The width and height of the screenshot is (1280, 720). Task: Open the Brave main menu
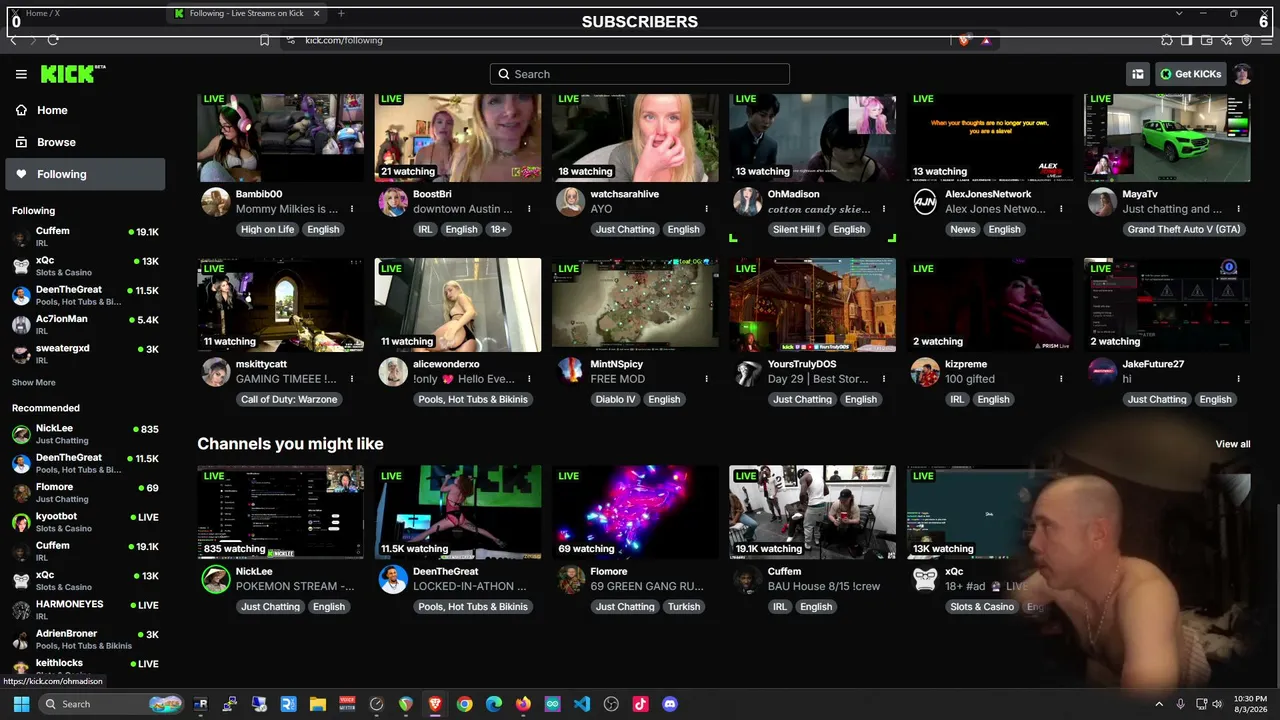point(1266,40)
